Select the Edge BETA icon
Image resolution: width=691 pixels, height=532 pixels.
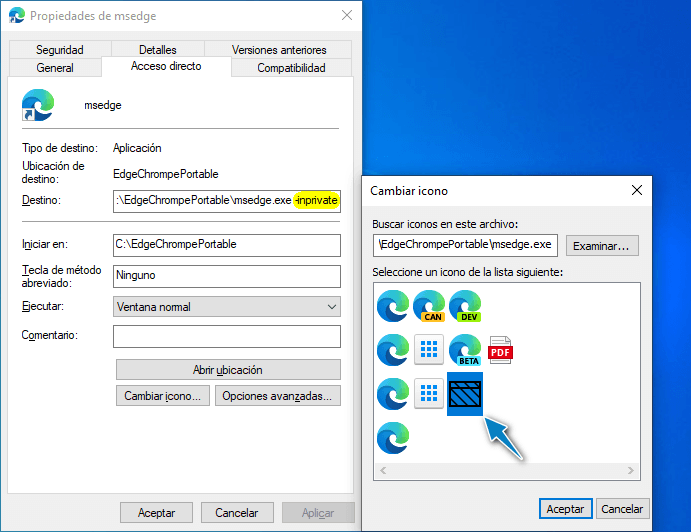click(x=465, y=350)
